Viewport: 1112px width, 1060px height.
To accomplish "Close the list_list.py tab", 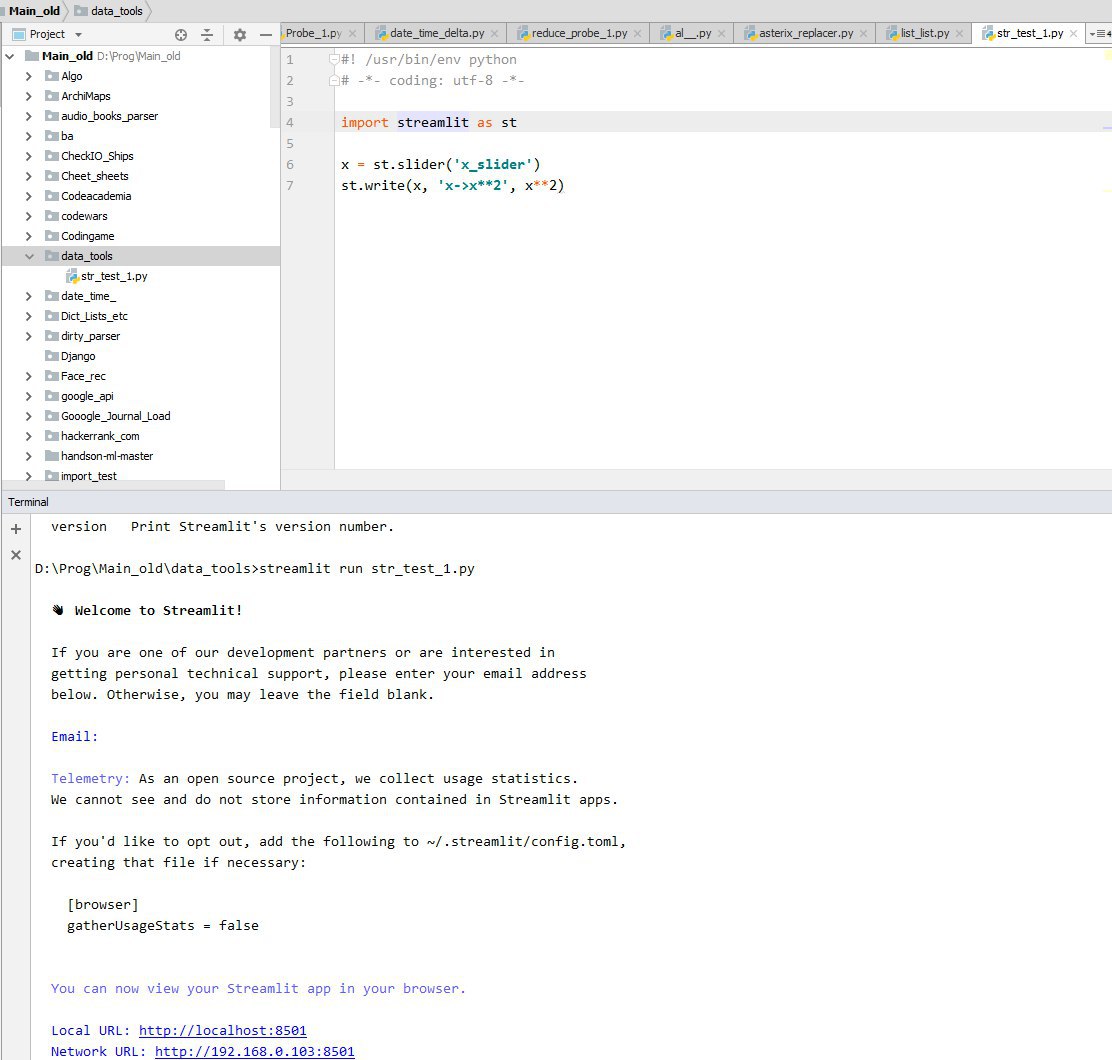I will (x=960, y=33).
